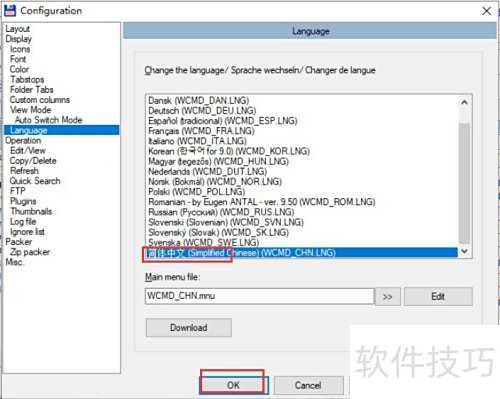Select Simplified Chinese (WCMD_CHN.LNG) entry
Screen dimensions: 500x399
pos(302,253)
